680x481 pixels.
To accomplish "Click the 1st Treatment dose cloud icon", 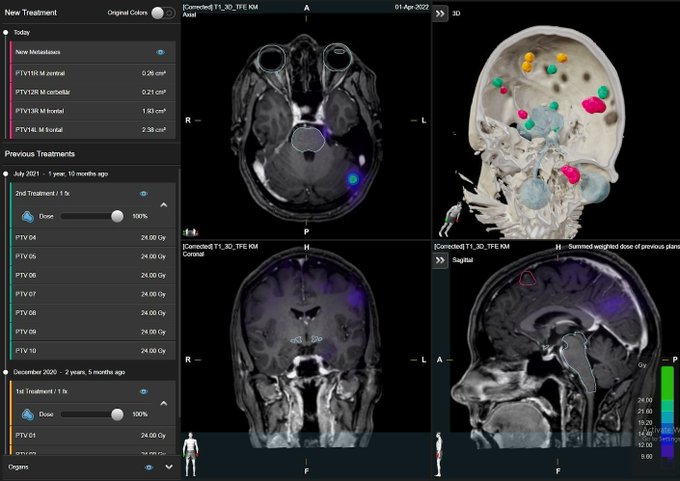I will click(28, 415).
